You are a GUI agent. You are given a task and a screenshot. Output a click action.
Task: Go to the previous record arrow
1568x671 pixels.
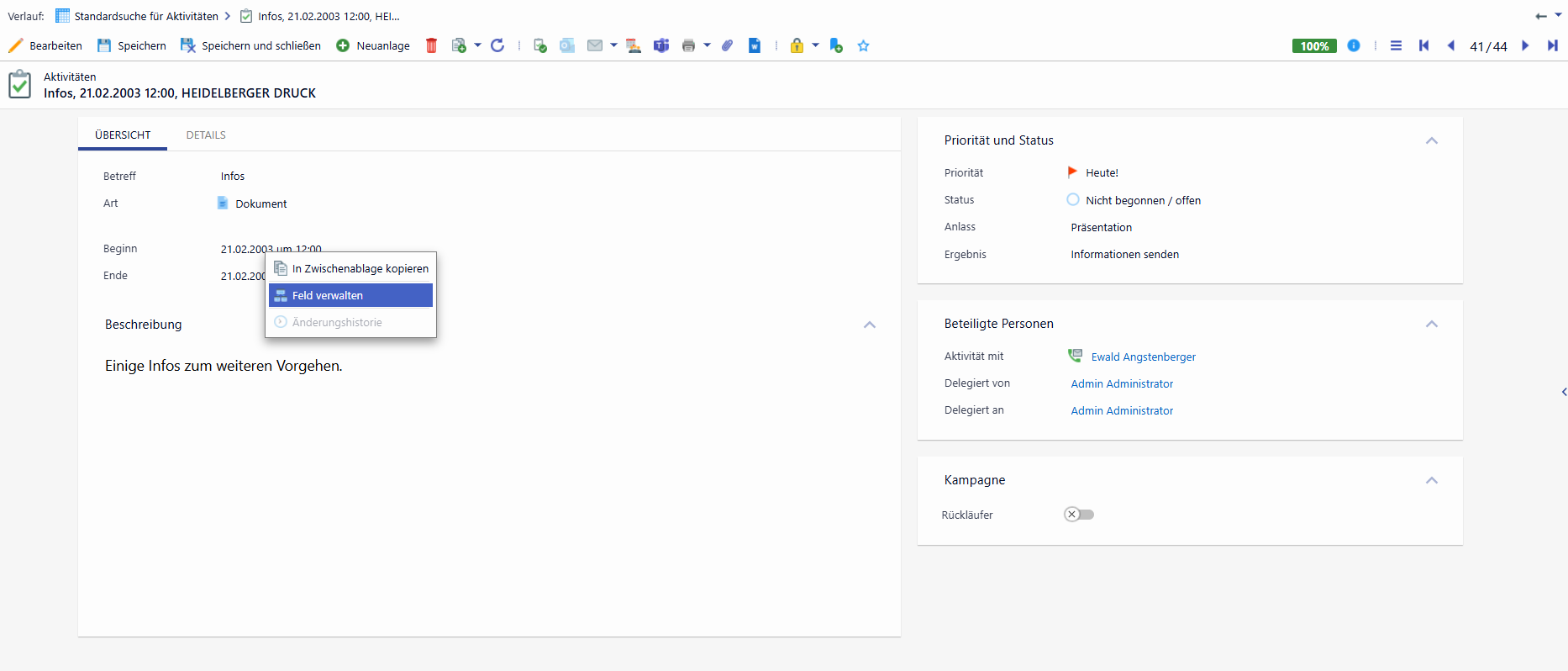1450,45
